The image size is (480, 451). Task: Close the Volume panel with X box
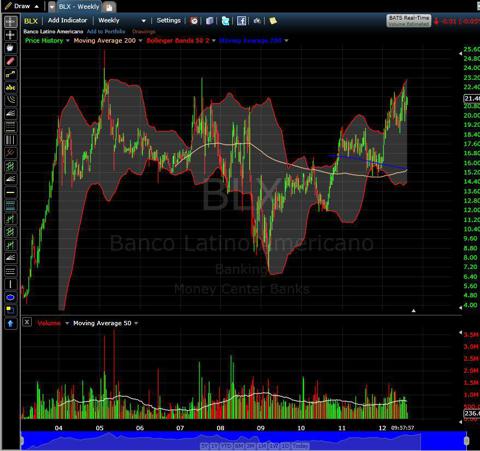[x=27, y=322]
